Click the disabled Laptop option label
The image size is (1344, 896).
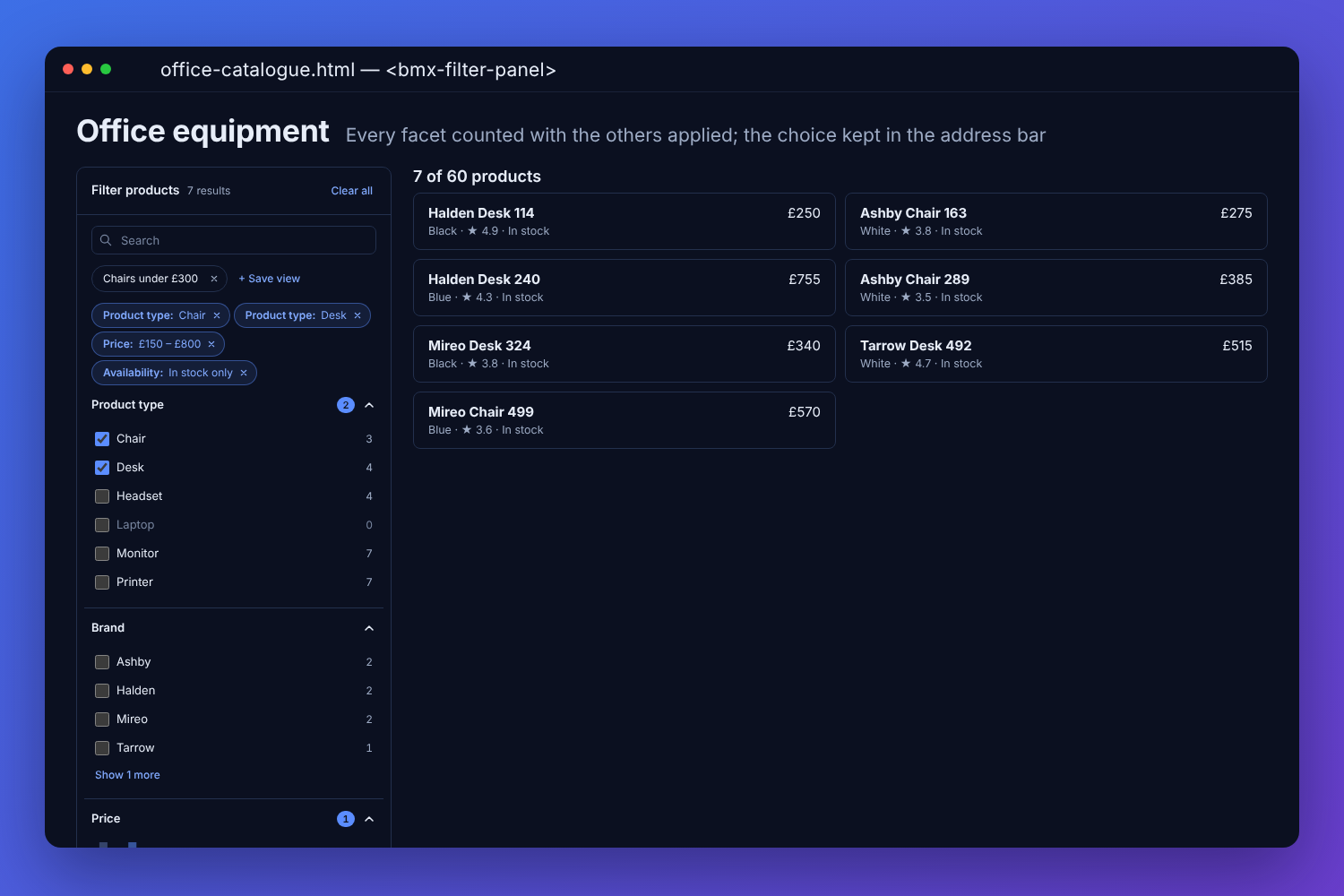(135, 525)
